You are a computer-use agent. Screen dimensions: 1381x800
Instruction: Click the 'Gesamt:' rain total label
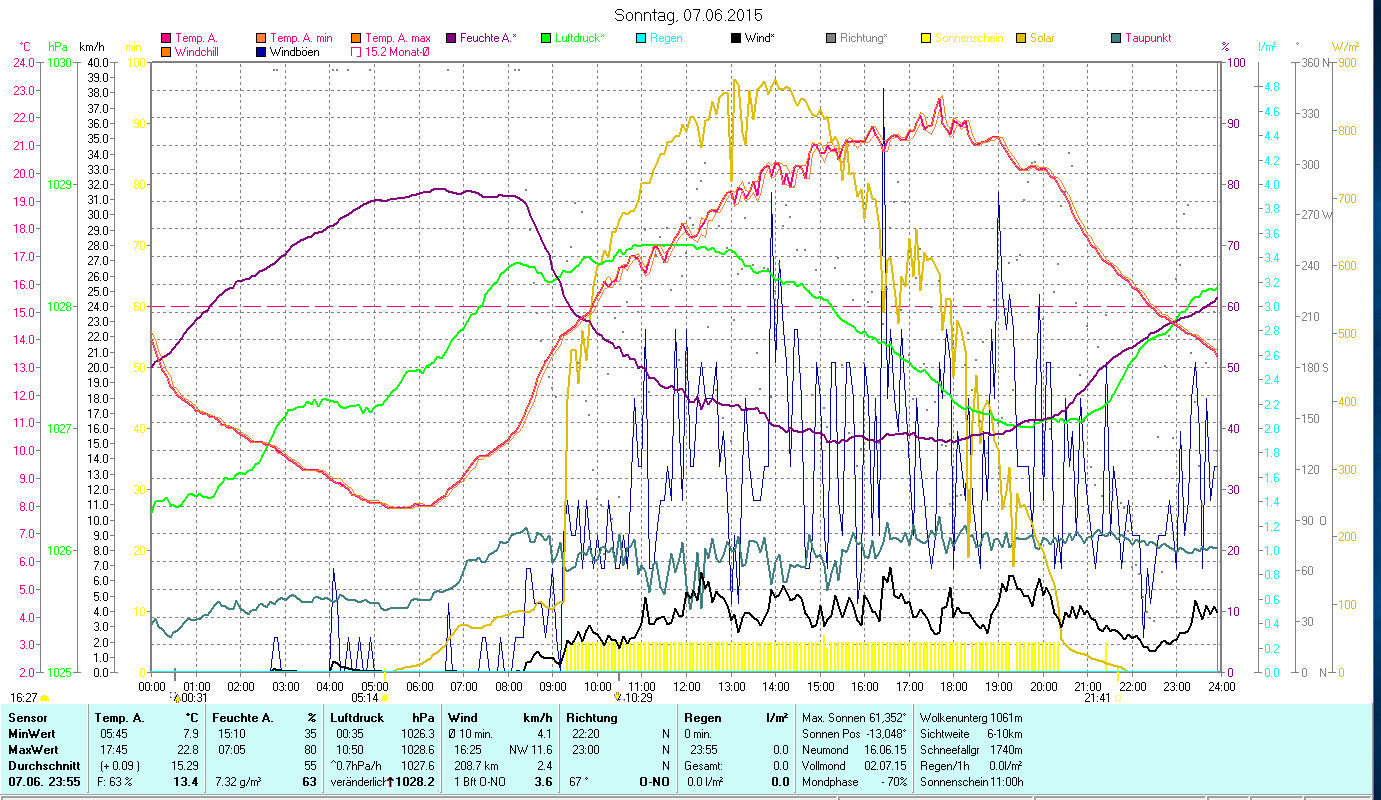coord(704,765)
